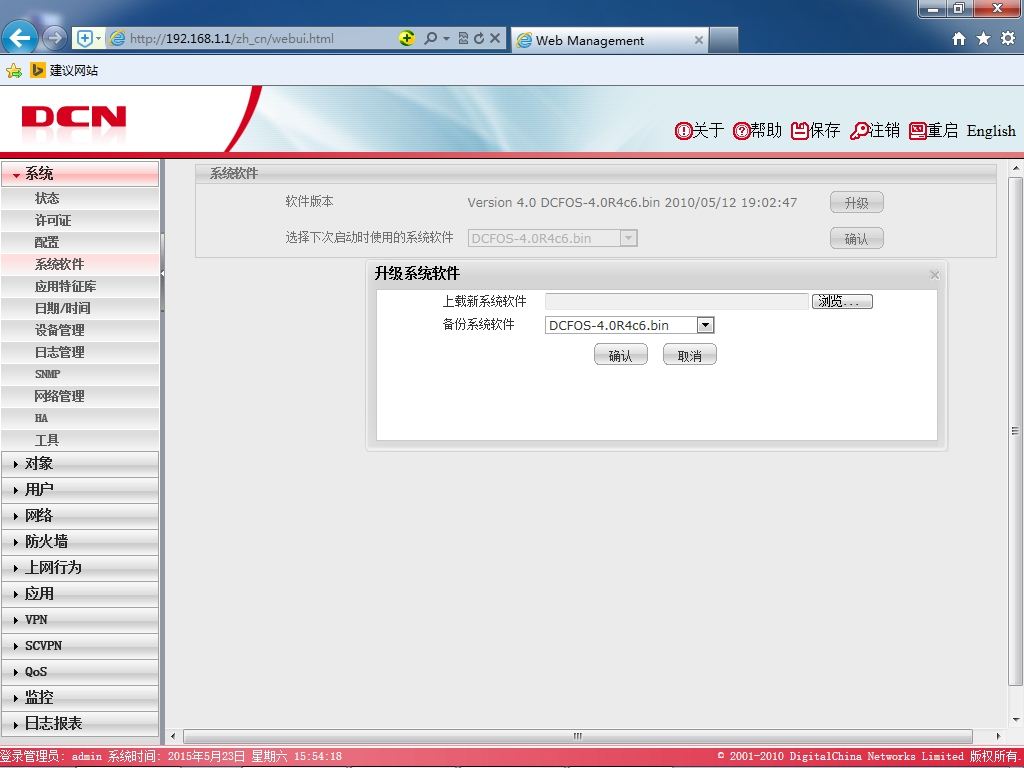Open the 工具 menu item
Image resolution: width=1024 pixels, height=768 pixels.
click(x=80, y=440)
